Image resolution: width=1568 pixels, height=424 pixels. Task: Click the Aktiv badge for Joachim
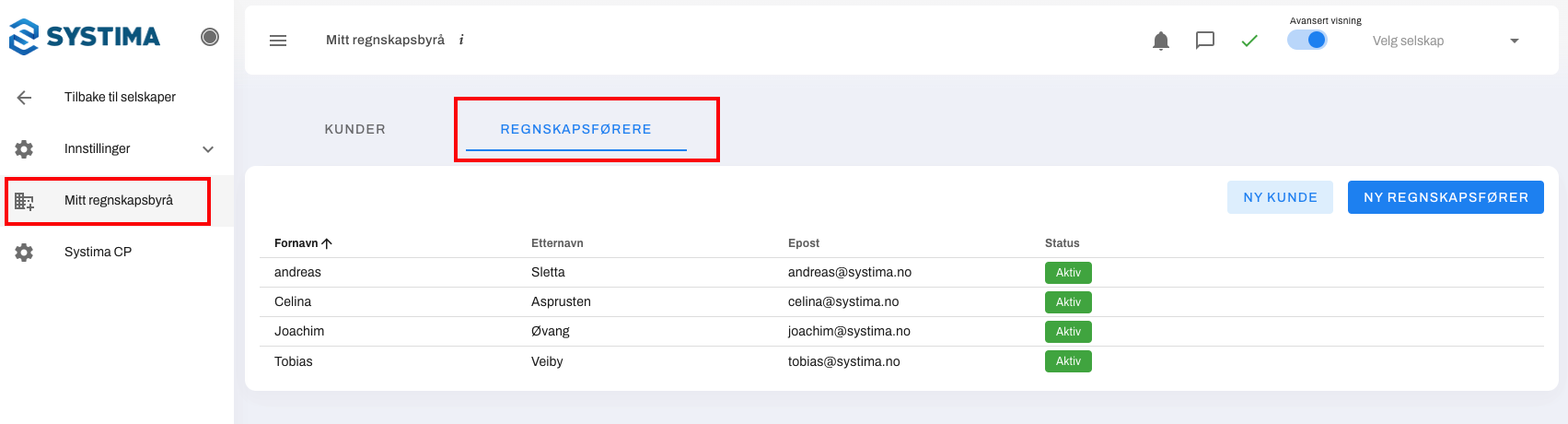[1068, 332]
